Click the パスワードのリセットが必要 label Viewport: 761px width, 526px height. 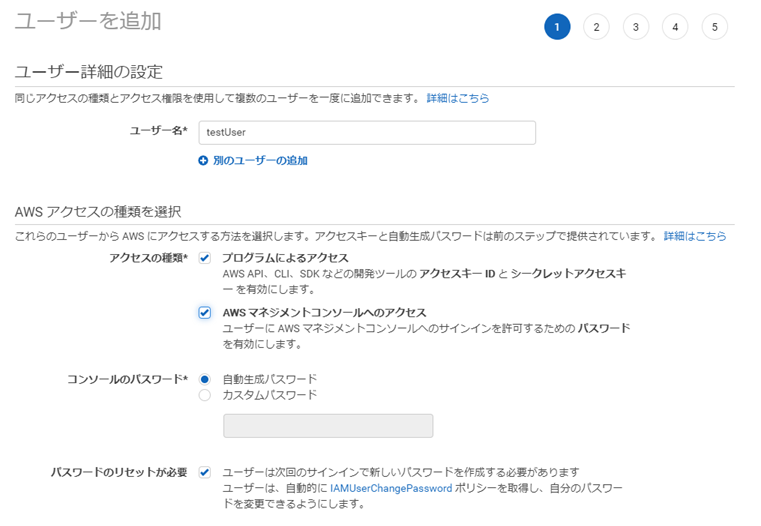[x=119, y=472]
